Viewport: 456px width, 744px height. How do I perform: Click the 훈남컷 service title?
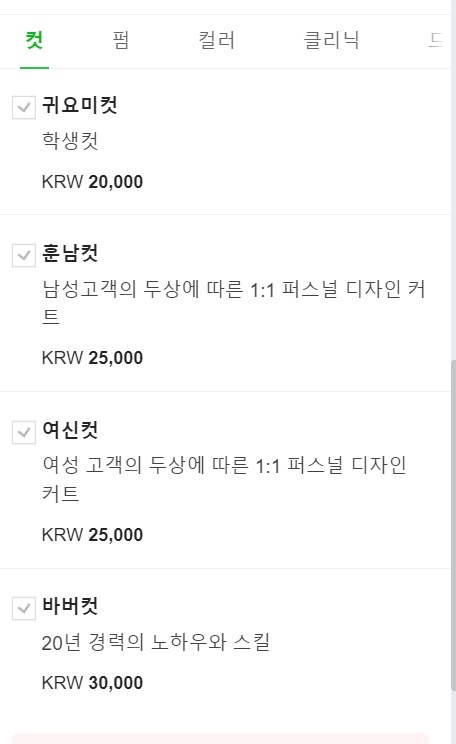click(x=70, y=253)
